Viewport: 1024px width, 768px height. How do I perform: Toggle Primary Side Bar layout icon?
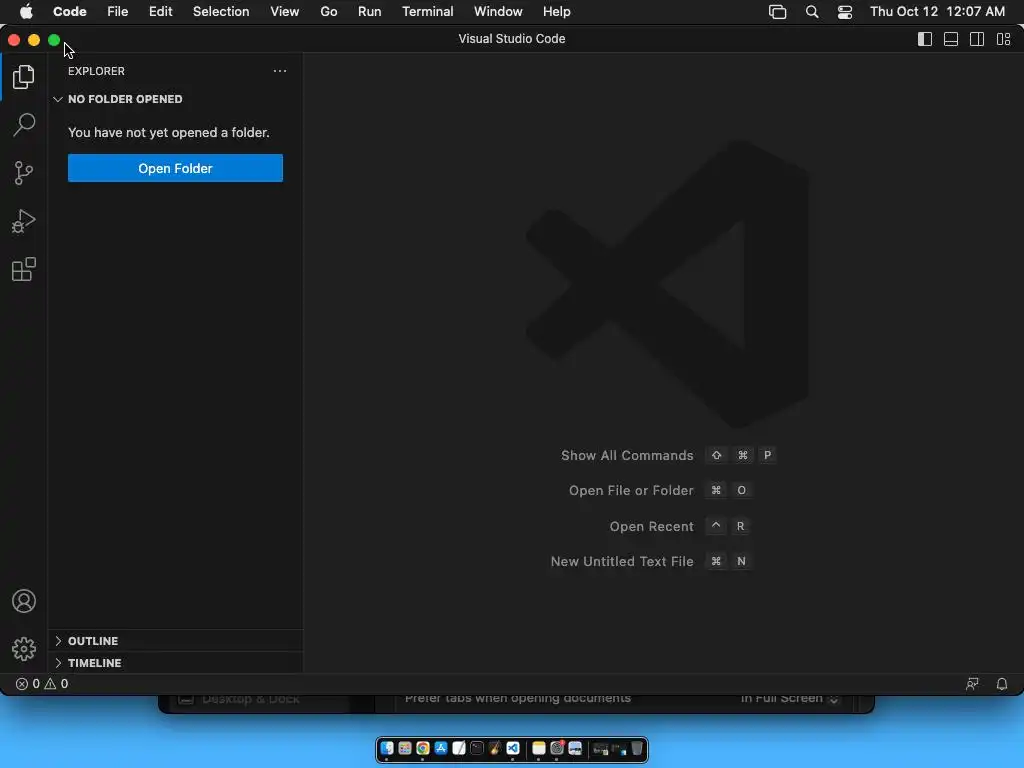coord(925,39)
